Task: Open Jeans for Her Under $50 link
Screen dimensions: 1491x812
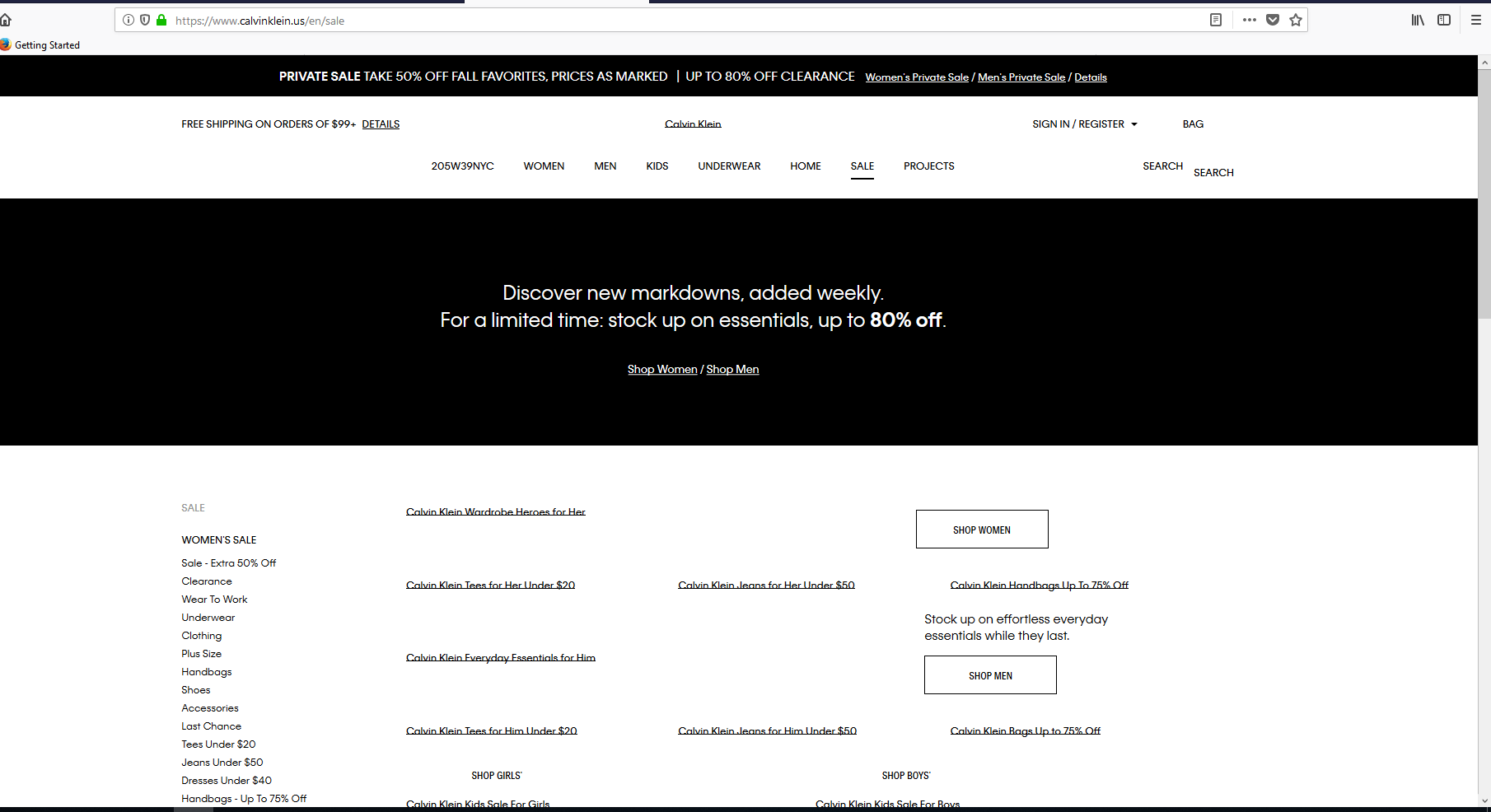Action: point(766,586)
